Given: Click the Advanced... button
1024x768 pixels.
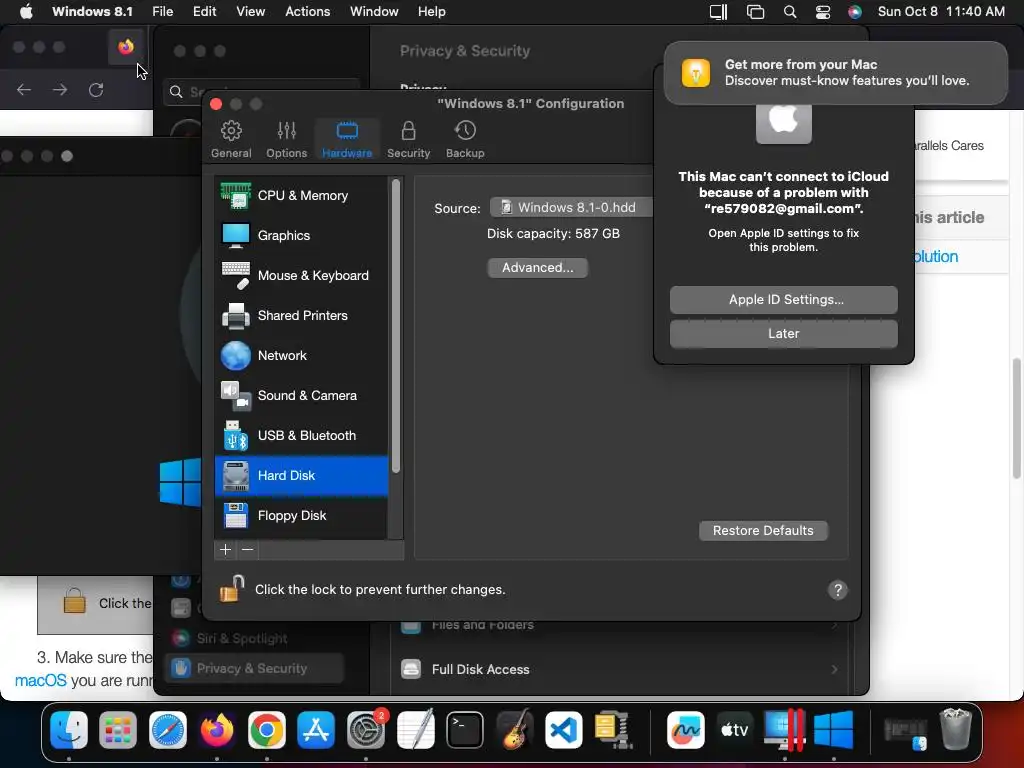Looking at the screenshot, I should (x=537, y=268).
